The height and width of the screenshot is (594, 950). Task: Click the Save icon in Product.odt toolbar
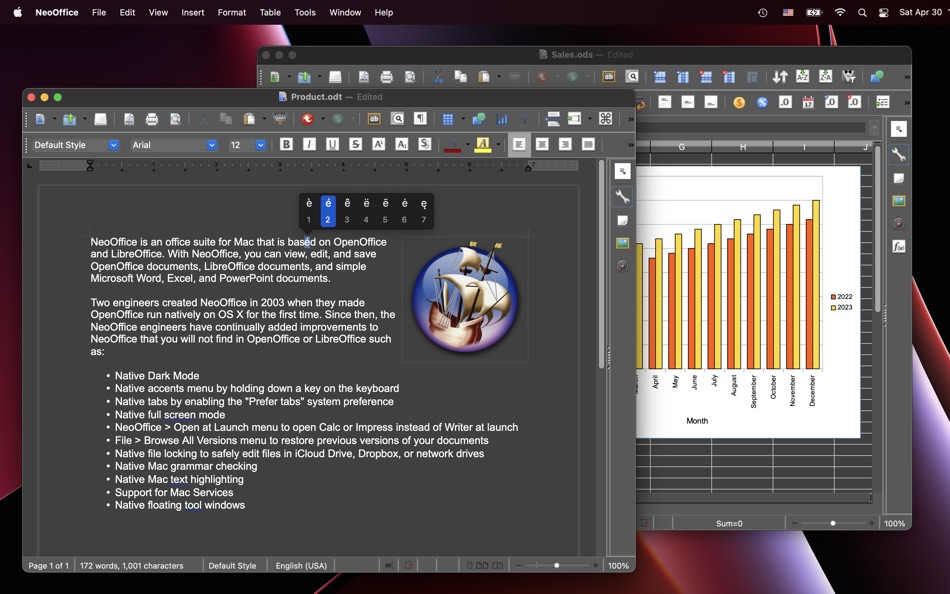[x=100, y=119]
